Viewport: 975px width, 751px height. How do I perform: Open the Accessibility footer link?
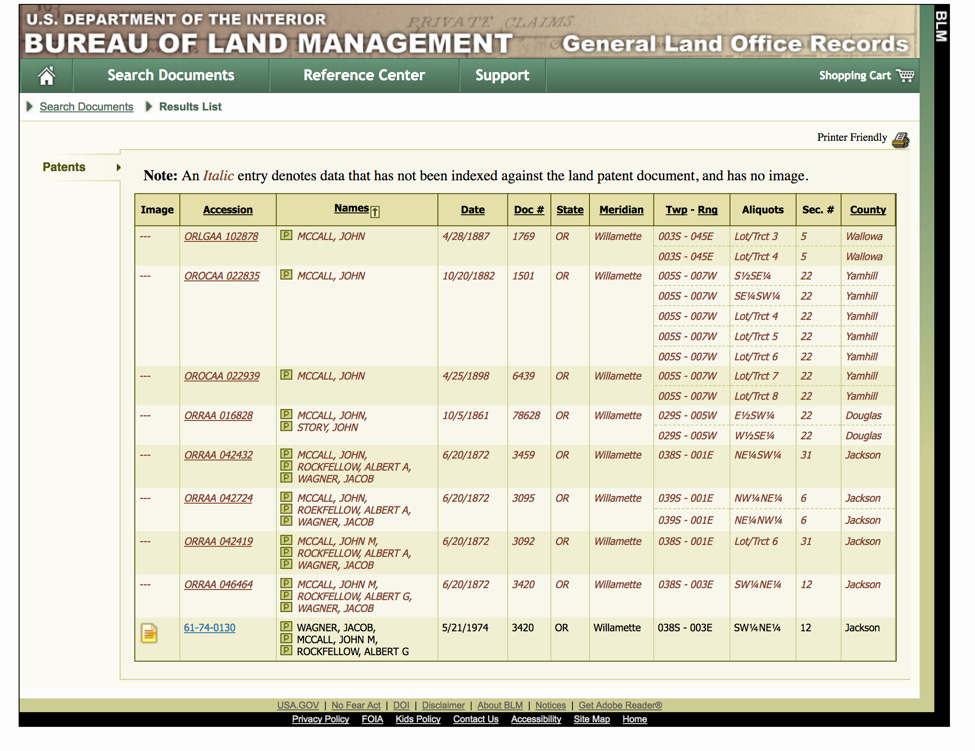[x=536, y=719]
